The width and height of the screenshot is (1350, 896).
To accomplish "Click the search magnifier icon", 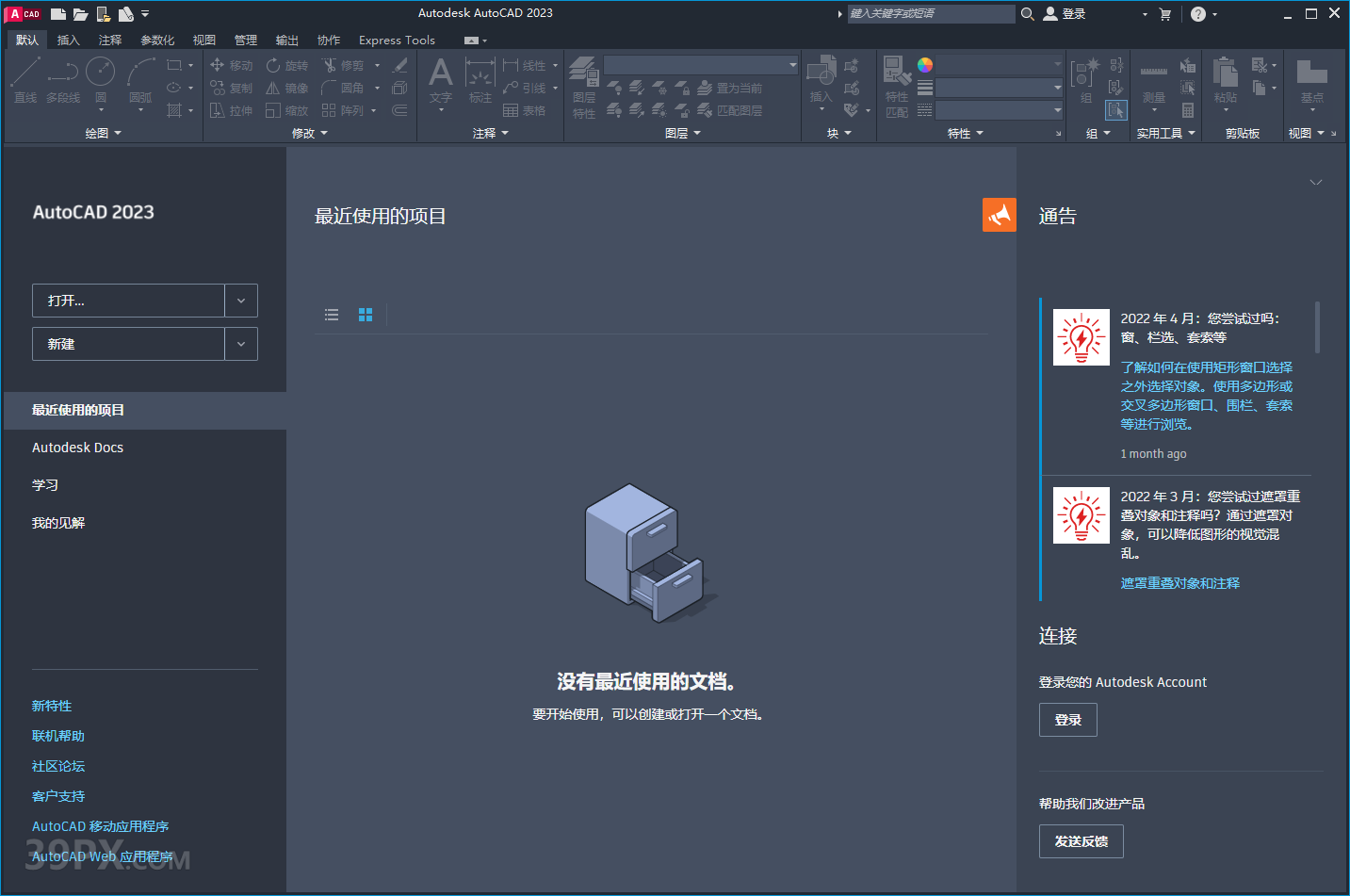I will click(1028, 14).
